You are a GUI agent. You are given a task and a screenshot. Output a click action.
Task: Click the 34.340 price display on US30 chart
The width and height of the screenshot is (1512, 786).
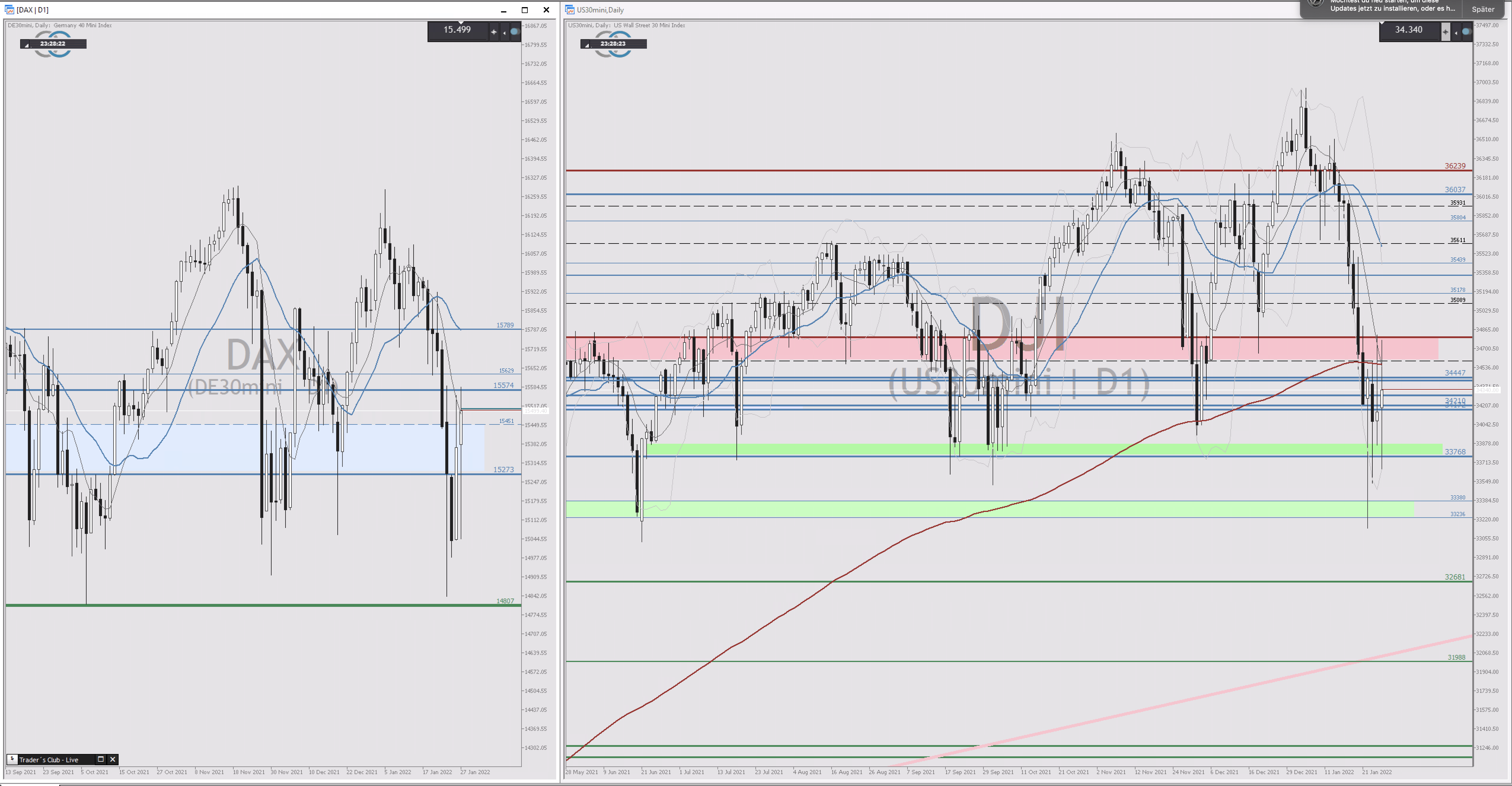(x=1409, y=30)
